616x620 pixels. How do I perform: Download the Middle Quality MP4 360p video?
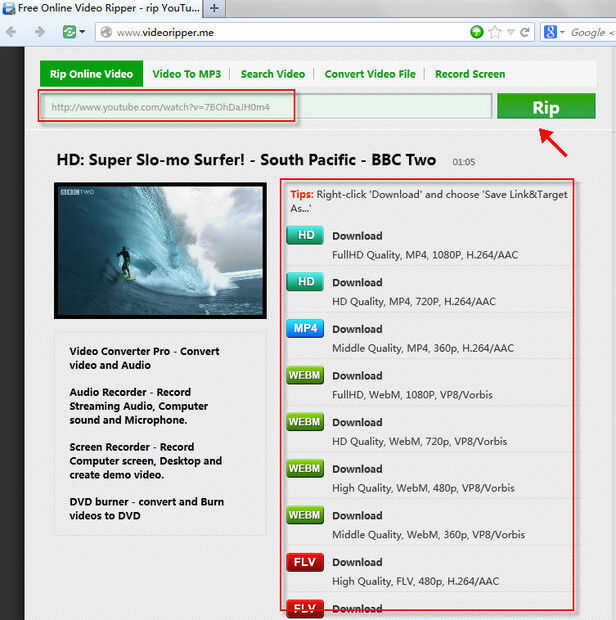(357, 329)
